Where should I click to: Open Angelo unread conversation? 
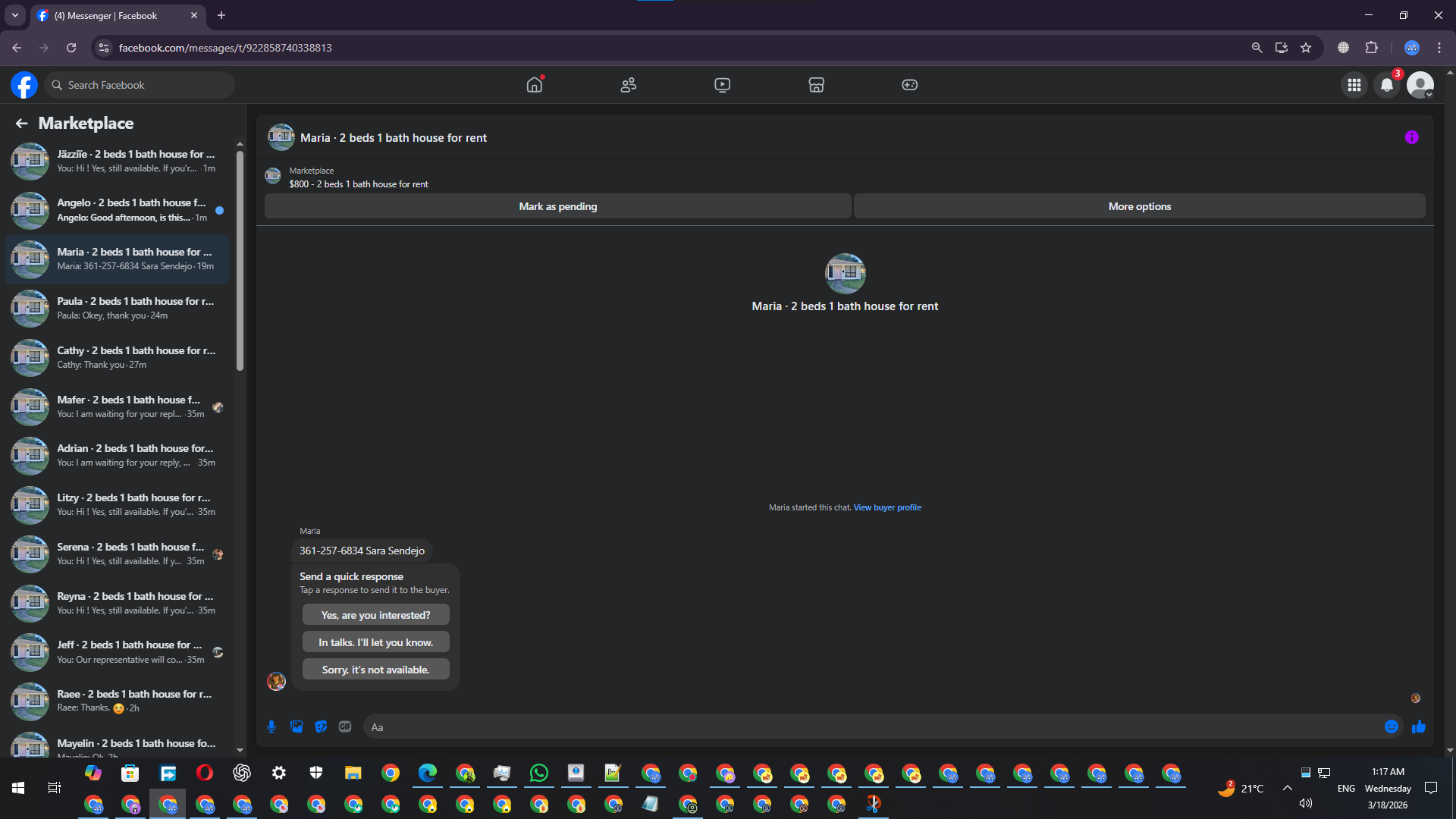pos(118,210)
